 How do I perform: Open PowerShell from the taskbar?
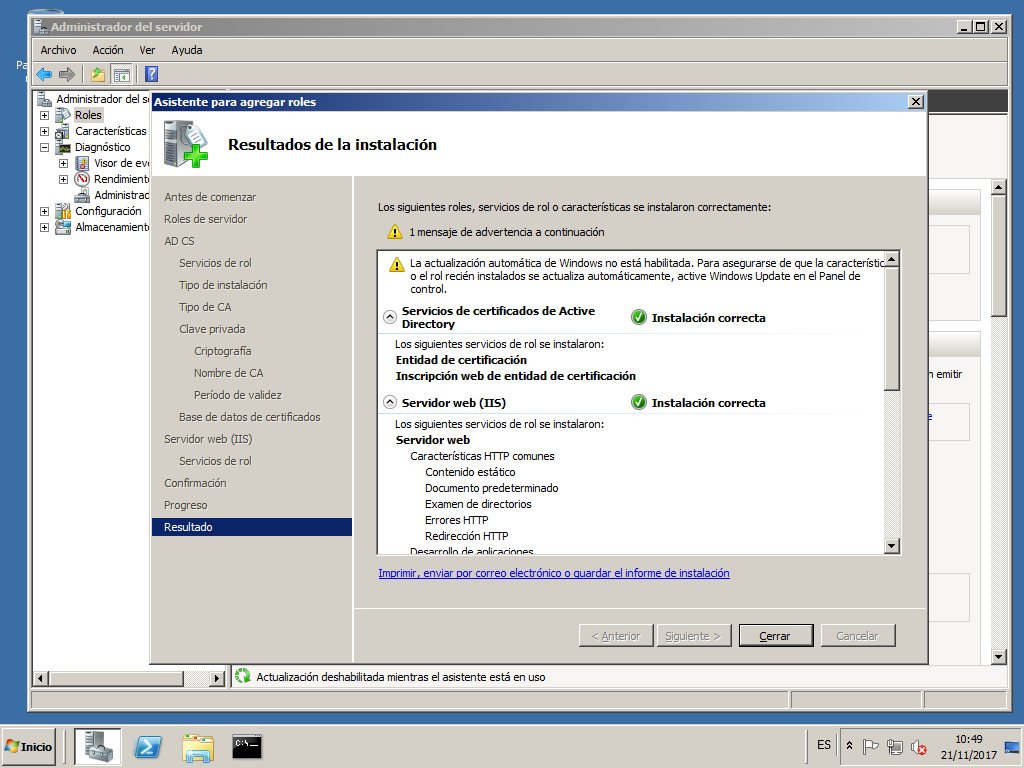pyautogui.click(x=148, y=746)
